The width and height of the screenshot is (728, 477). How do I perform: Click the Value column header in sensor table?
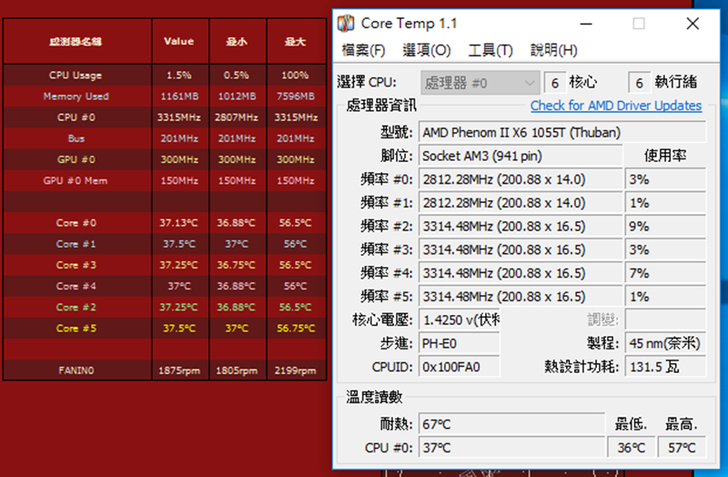(x=179, y=41)
